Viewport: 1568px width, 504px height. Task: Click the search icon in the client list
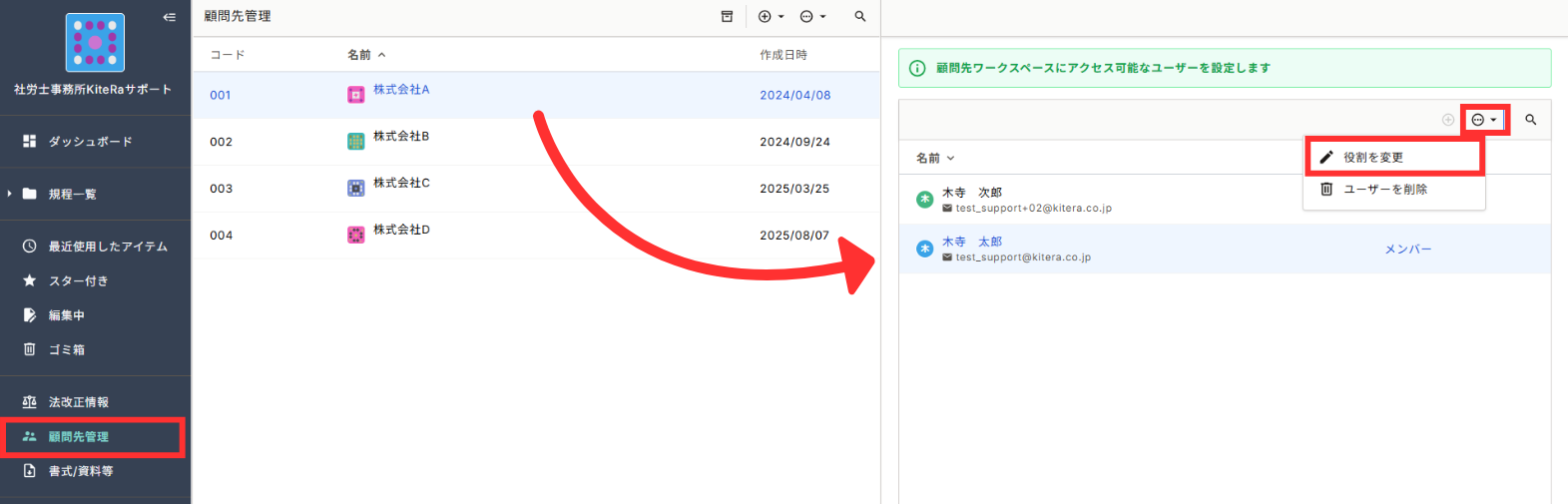[859, 17]
